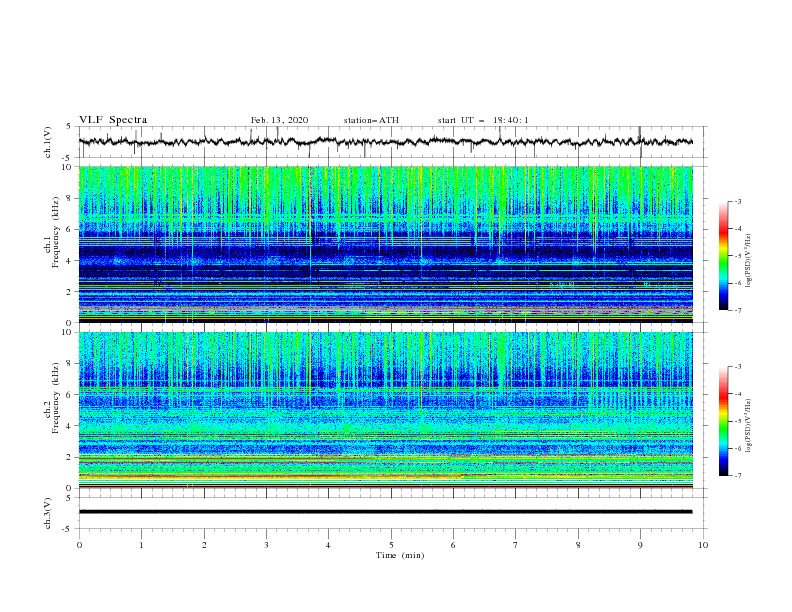Viewport: 792px width, 612px height.
Task: Click the "-7" label on ch.2 colorbar
Action: click(737, 476)
